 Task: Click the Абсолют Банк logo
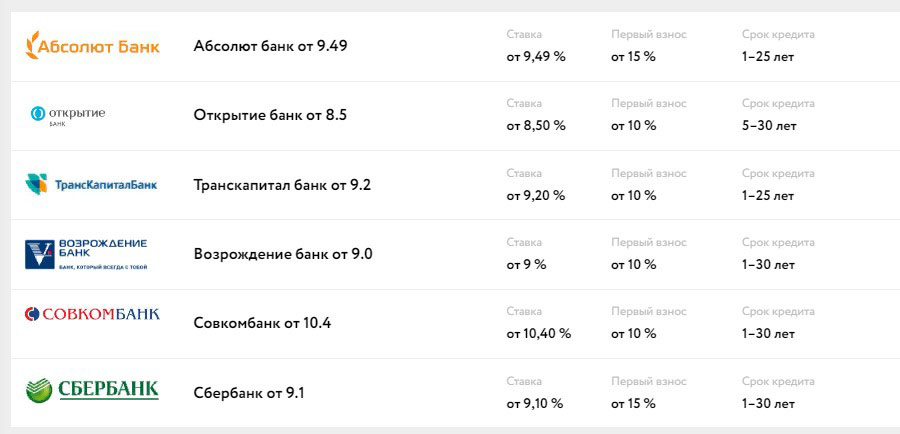tap(92, 46)
